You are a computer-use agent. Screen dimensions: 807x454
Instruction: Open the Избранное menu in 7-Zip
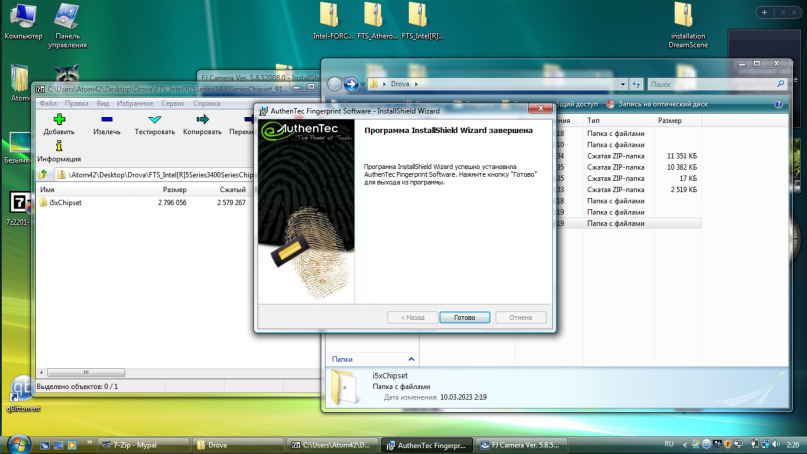click(x=134, y=103)
